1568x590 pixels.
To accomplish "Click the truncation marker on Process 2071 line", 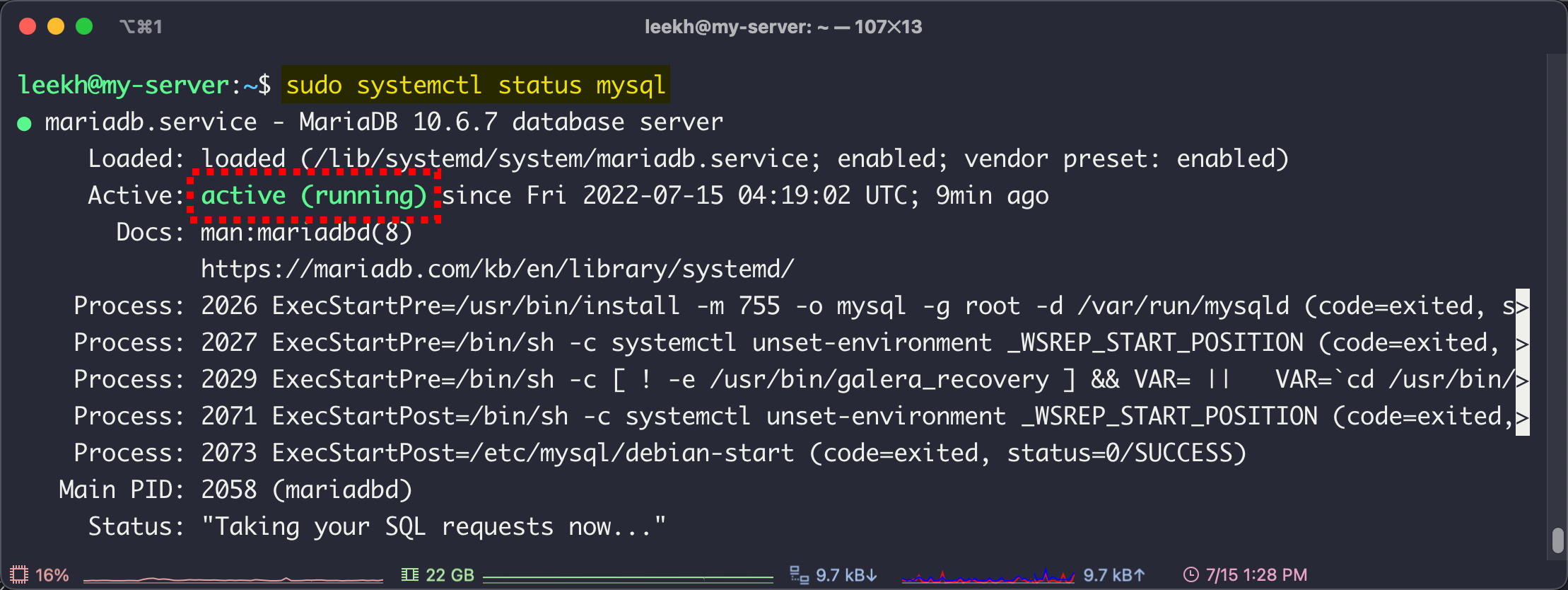I will pyautogui.click(x=1522, y=417).
